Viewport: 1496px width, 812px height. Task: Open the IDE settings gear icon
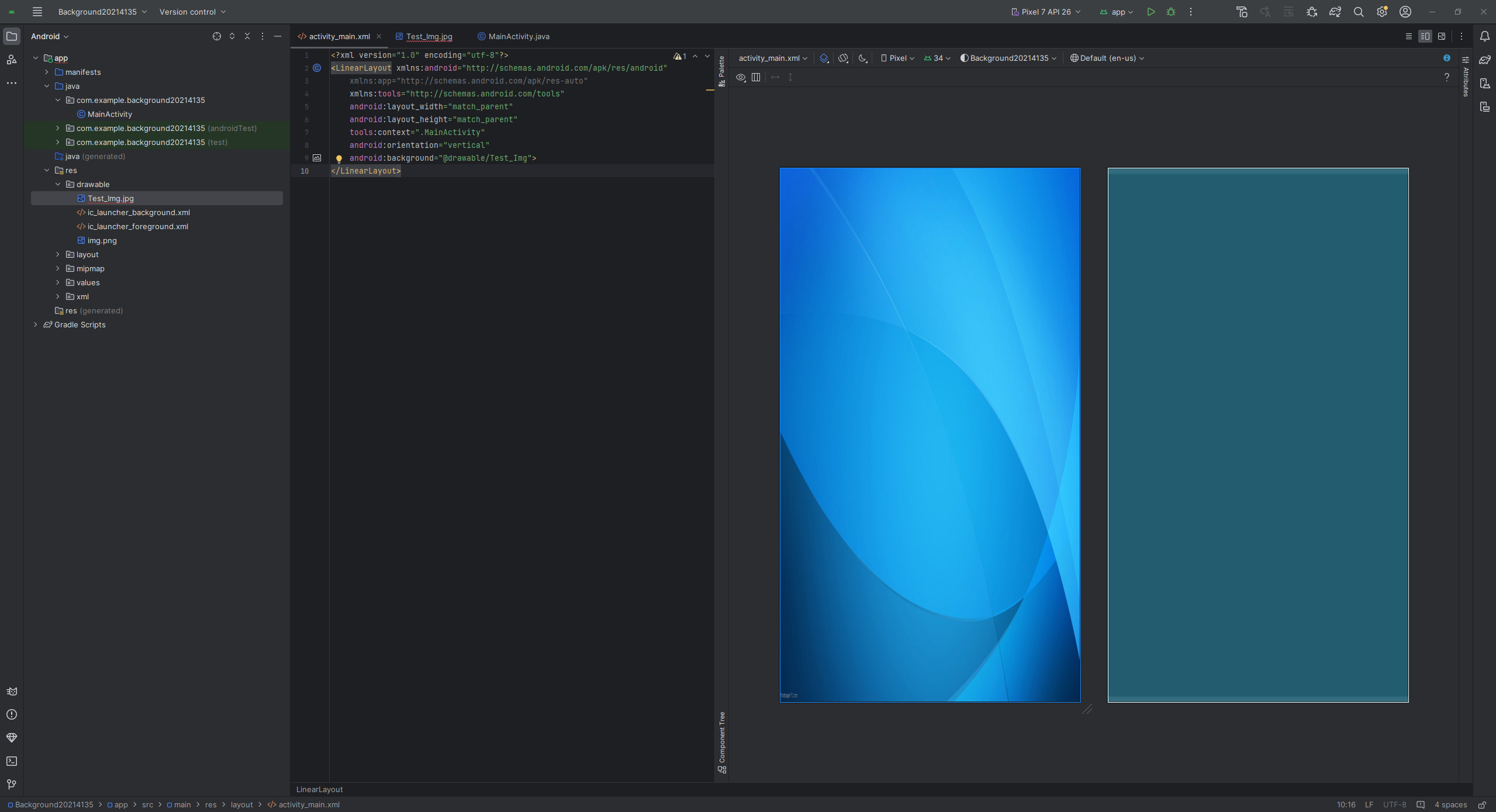pyautogui.click(x=1382, y=12)
